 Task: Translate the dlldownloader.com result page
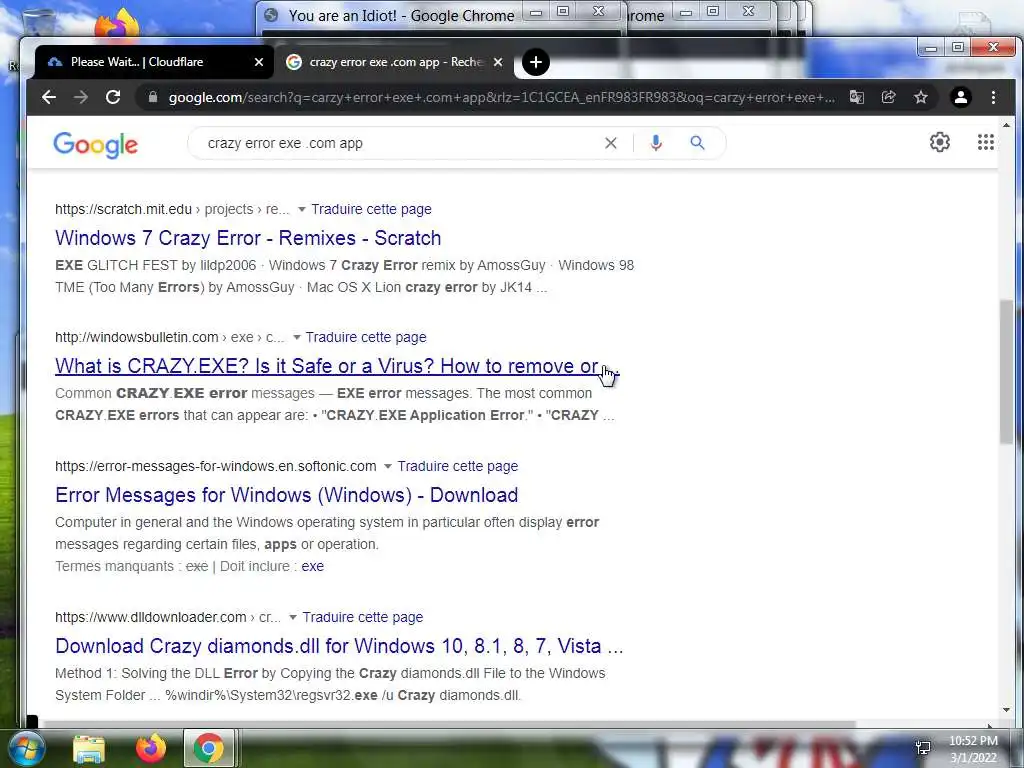click(x=362, y=617)
